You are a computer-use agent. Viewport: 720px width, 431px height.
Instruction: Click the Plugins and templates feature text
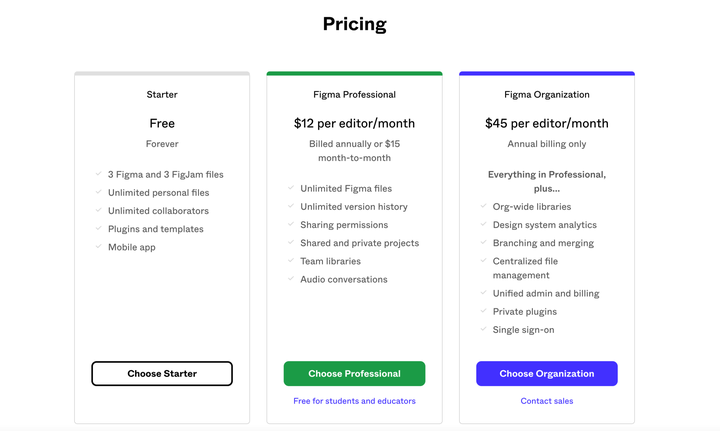(155, 229)
